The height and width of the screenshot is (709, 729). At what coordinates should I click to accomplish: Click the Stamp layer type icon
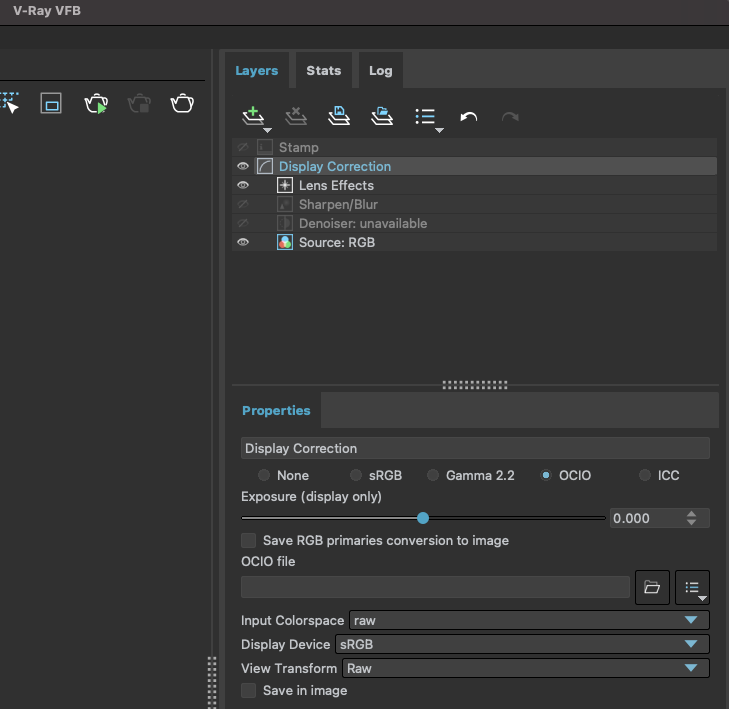[265, 147]
